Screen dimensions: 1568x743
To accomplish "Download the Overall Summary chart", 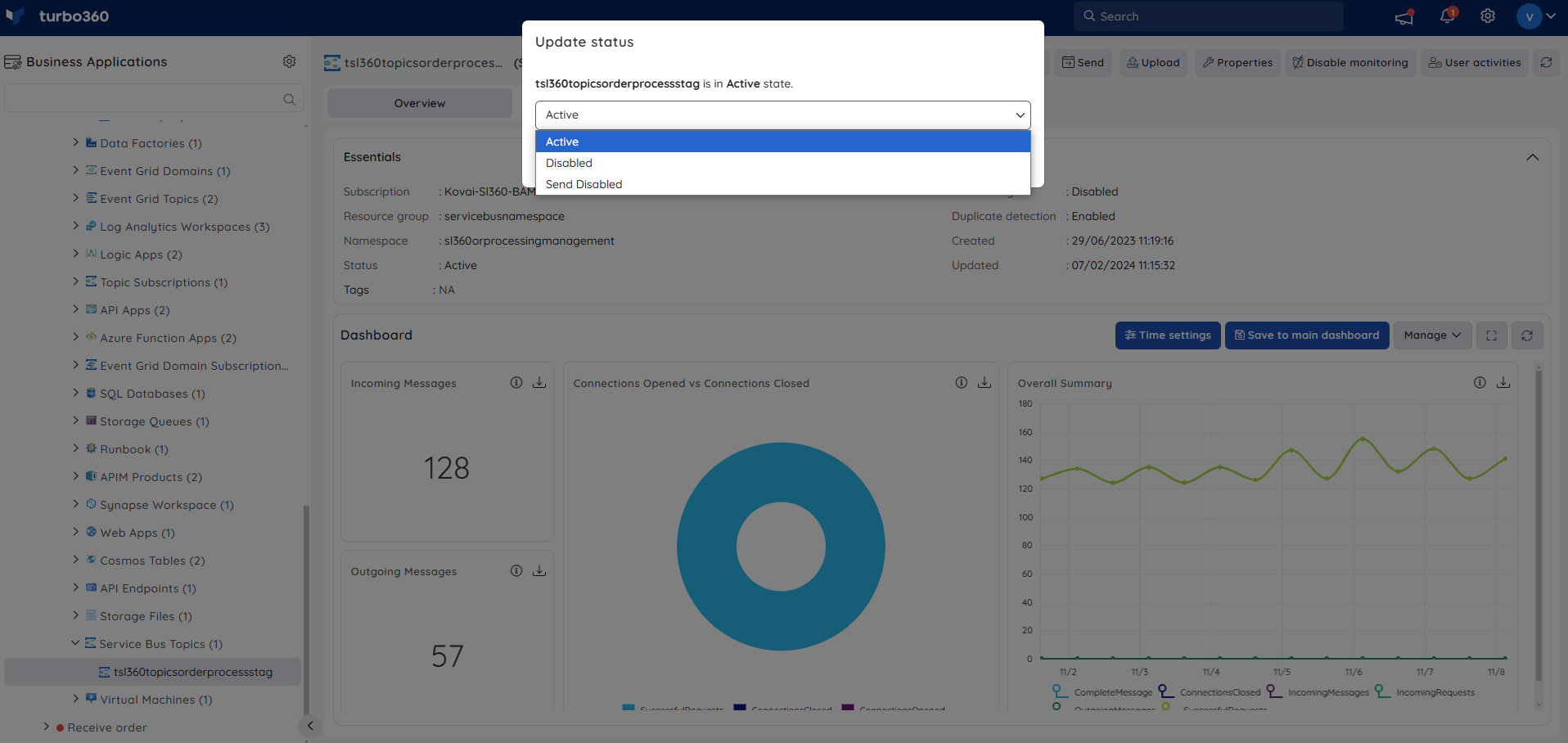I will (x=1503, y=382).
